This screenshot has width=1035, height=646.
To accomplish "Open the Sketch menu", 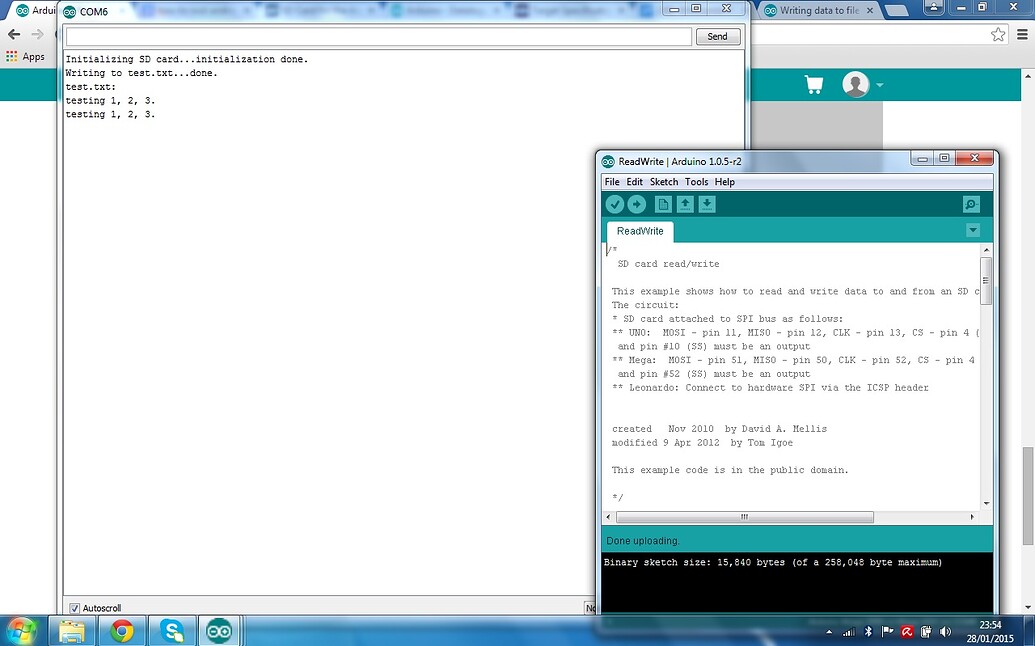I will [663, 182].
